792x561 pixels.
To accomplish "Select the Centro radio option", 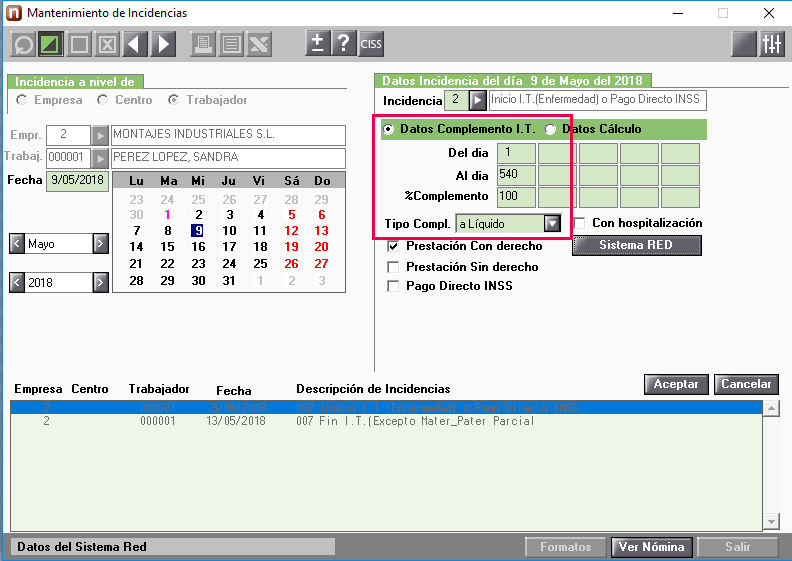I will tap(103, 100).
